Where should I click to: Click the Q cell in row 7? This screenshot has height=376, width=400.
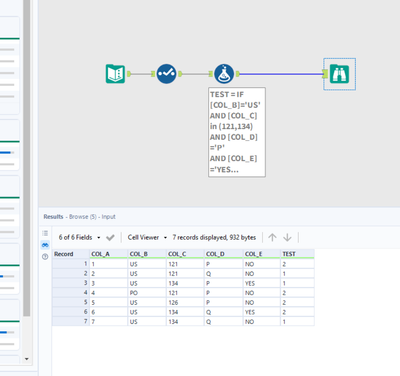click(224, 321)
